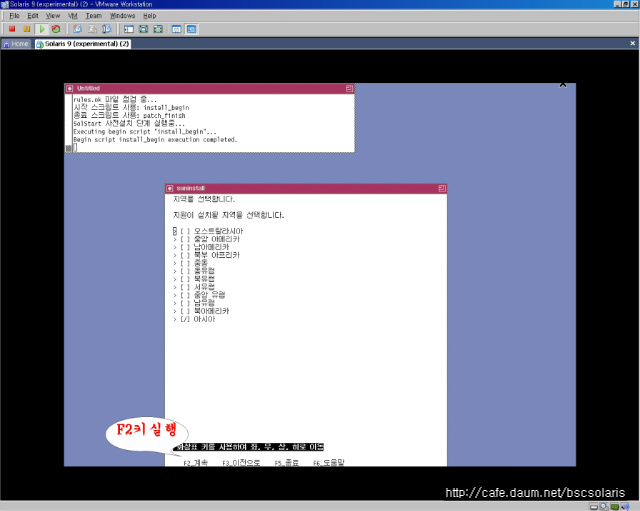The image size is (640, 511).
Task: Select the Solaris 9 (experimental) (2) tab
Action: [83, 44]
